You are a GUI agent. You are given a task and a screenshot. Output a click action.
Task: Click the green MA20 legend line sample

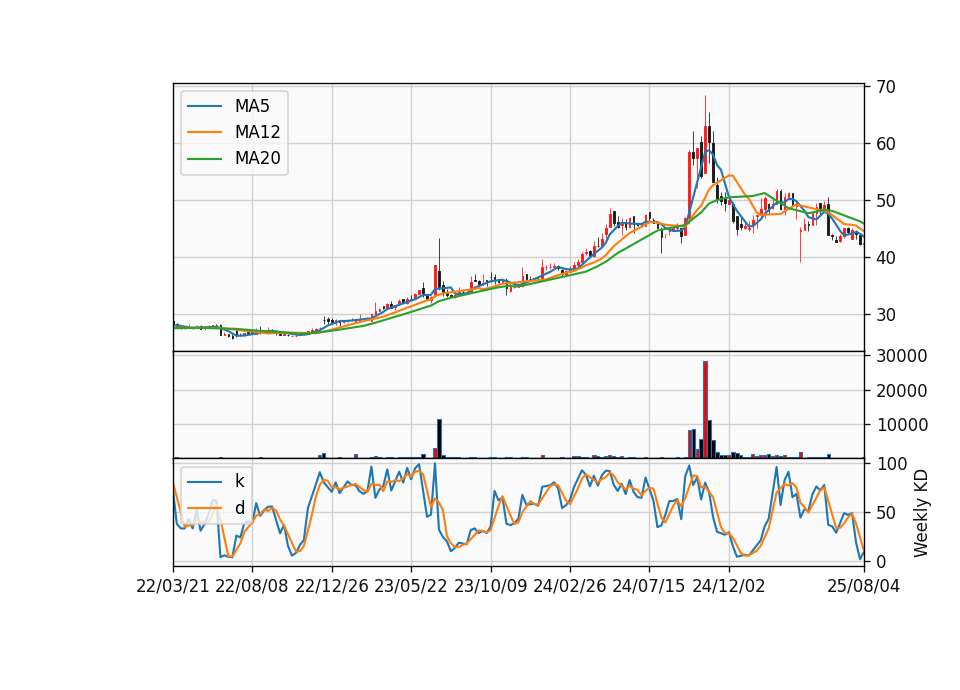[204, 159]
